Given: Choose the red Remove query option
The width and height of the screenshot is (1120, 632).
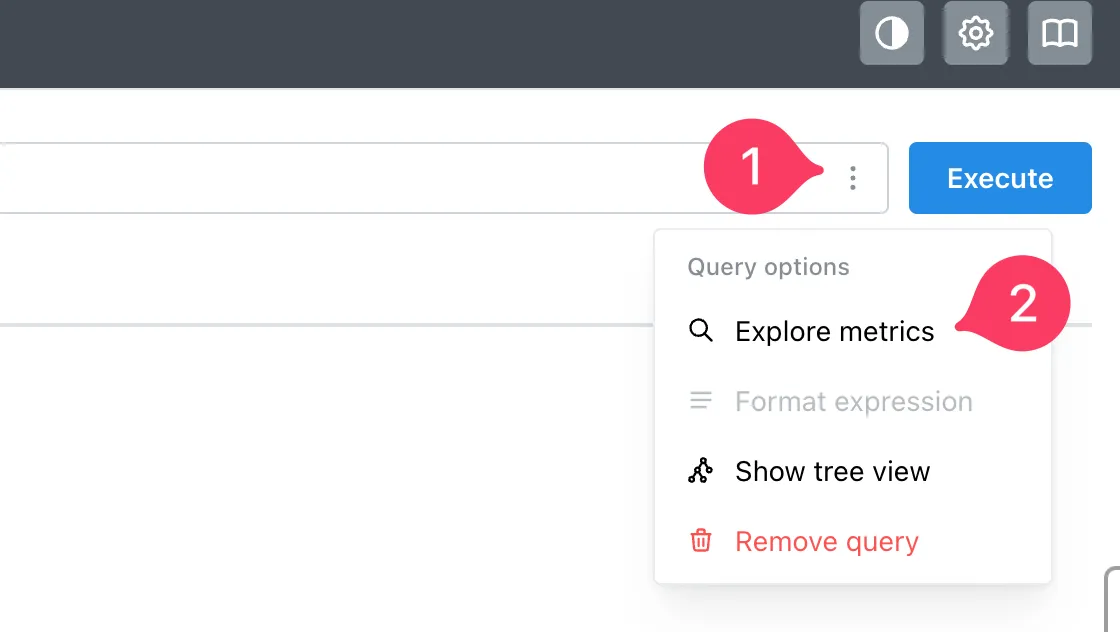Looking at the screenshot, I should (826, 541).
